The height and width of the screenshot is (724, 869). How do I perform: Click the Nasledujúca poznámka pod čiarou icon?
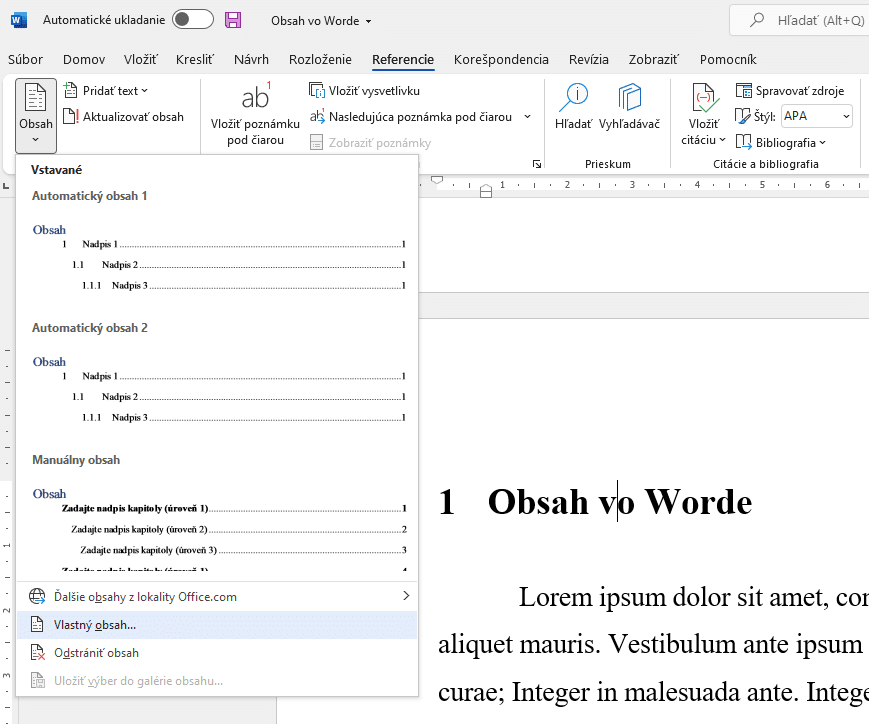pos(317,116)
